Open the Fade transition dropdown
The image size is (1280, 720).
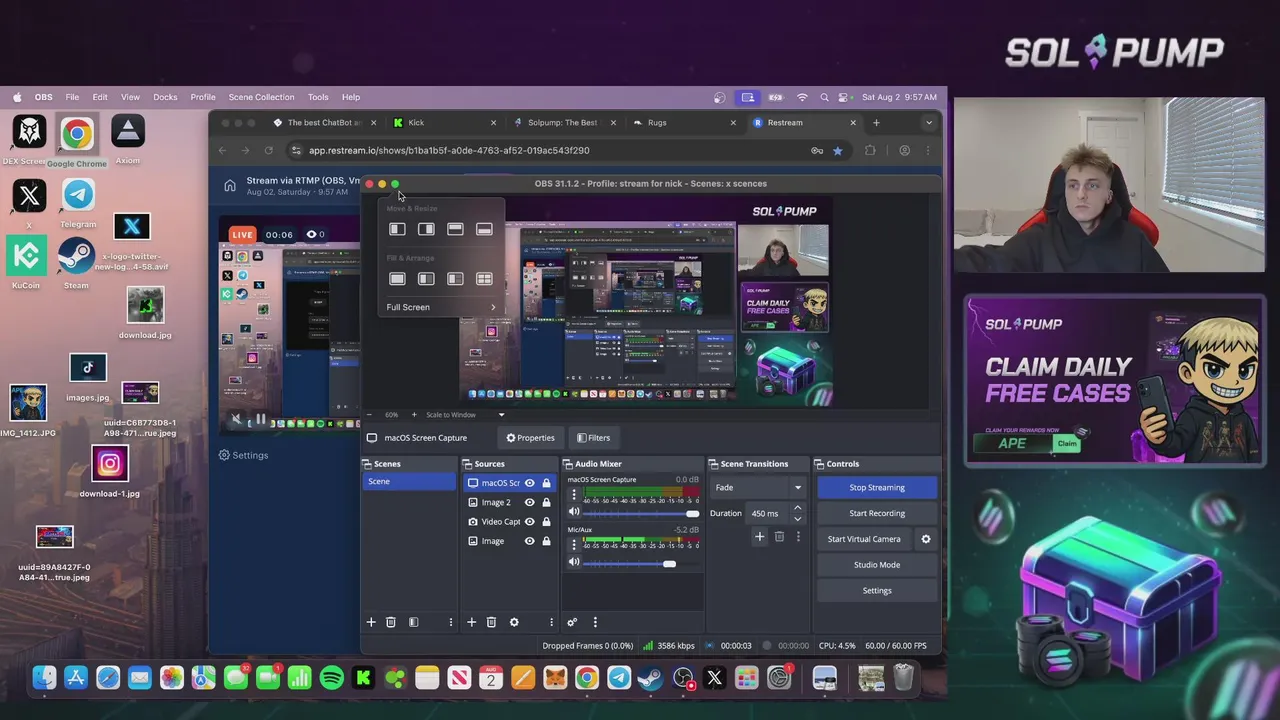click(x=757, y=488)
